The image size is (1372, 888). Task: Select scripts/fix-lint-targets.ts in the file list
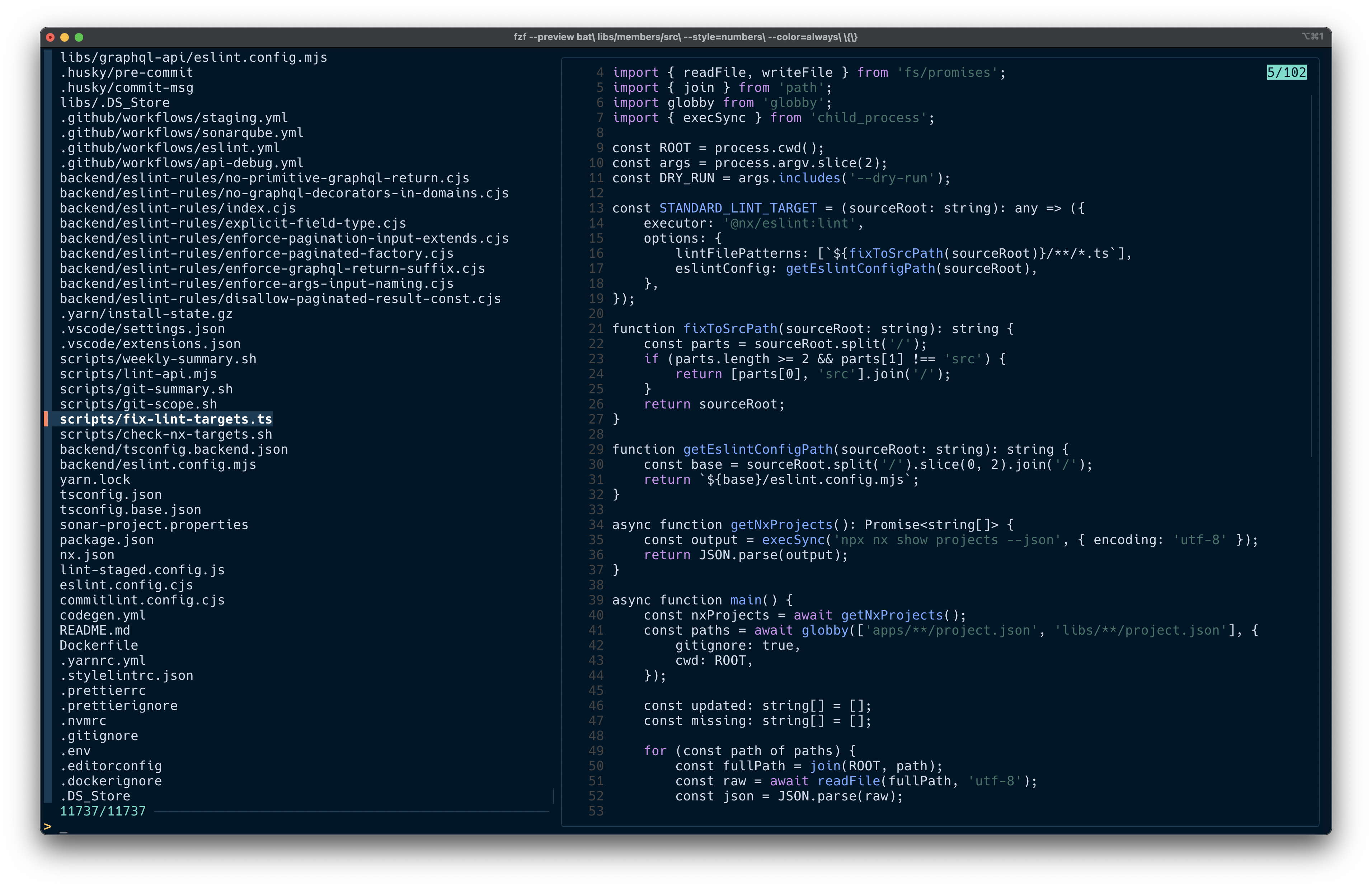tap(165, 419)
